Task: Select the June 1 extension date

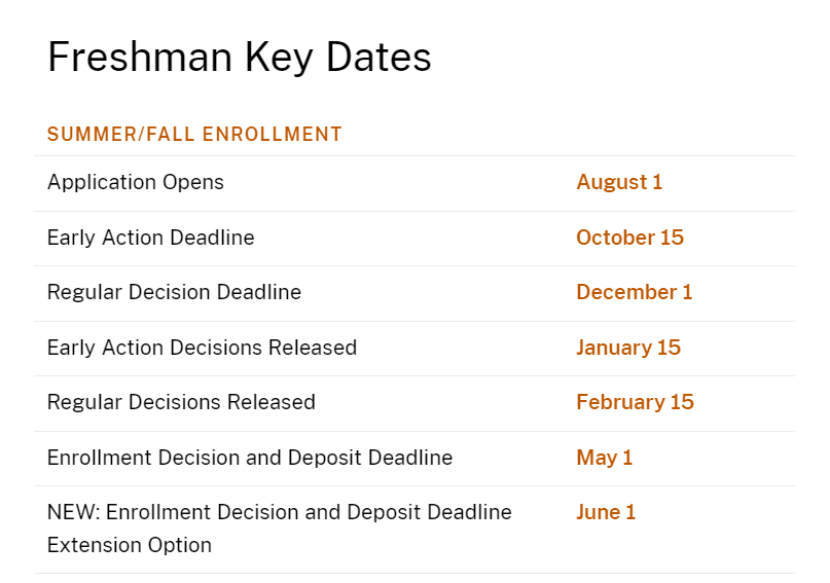Action: tap(605, 512)
